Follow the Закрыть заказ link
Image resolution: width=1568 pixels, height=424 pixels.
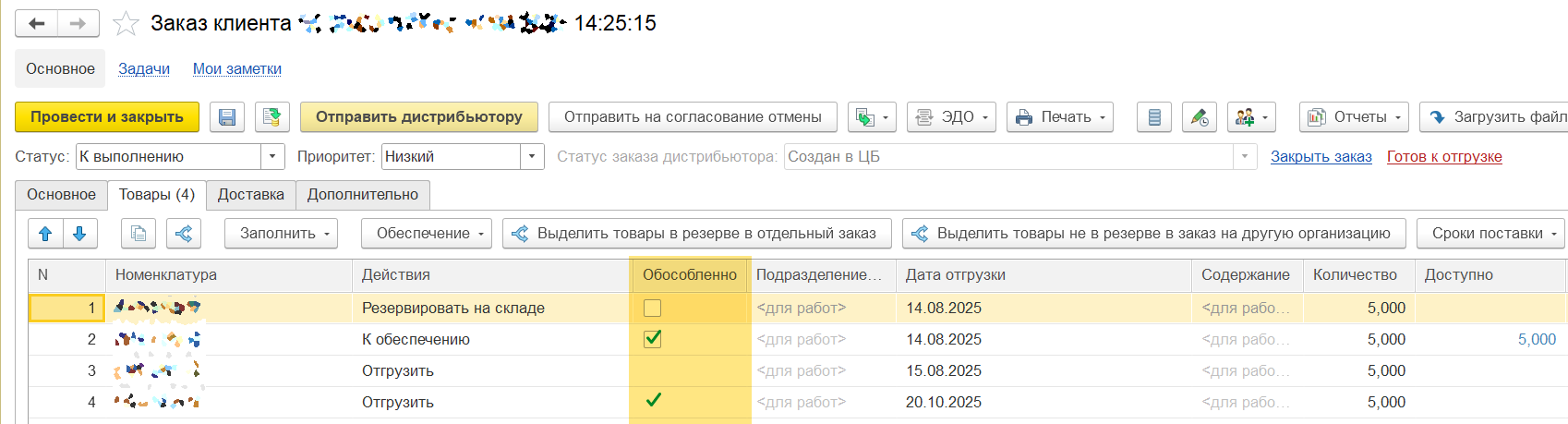tap(1321, 157)
